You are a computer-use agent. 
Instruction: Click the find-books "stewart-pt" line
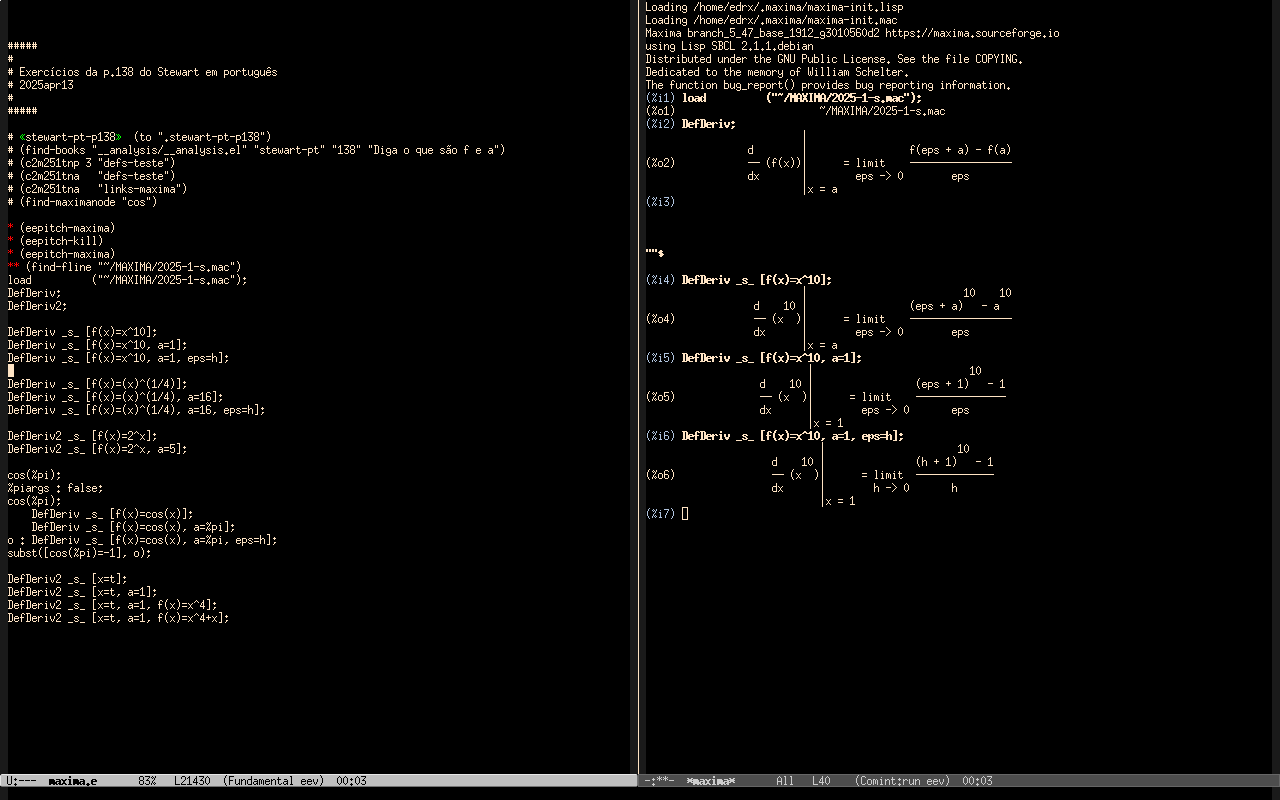click(x=256, y=150)
